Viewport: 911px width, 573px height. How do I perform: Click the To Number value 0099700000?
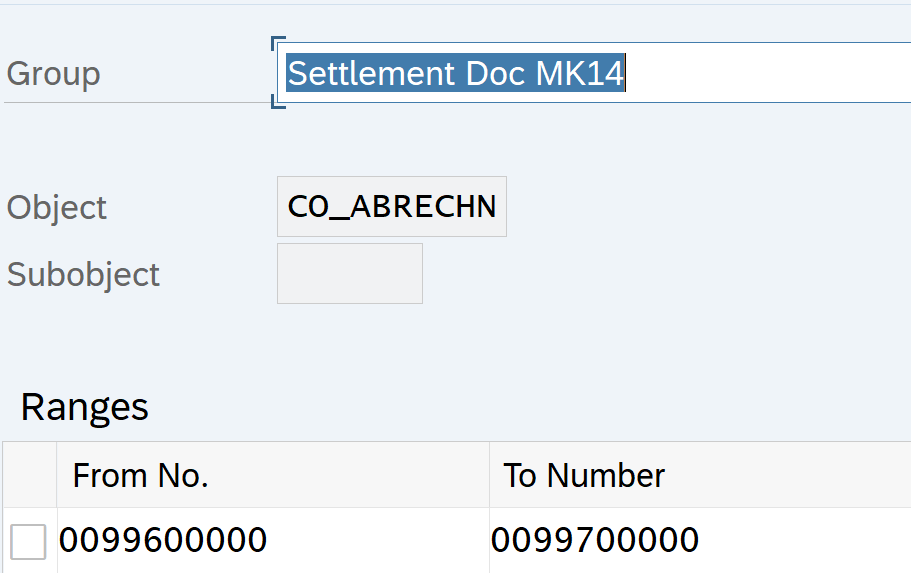(x=595, y=541)
